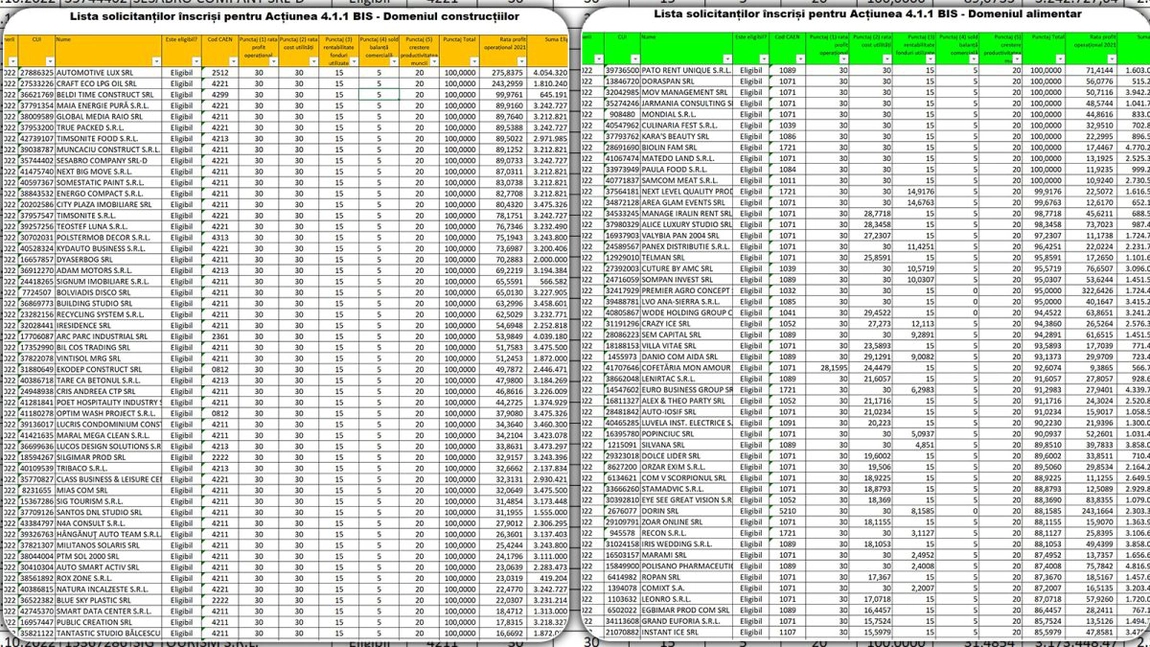This screenshot has width=1150, height=647.
Task: Select the cell 'PATO RENT UNIQUE S.R.L.'
Action: click(x=686, y=70)
